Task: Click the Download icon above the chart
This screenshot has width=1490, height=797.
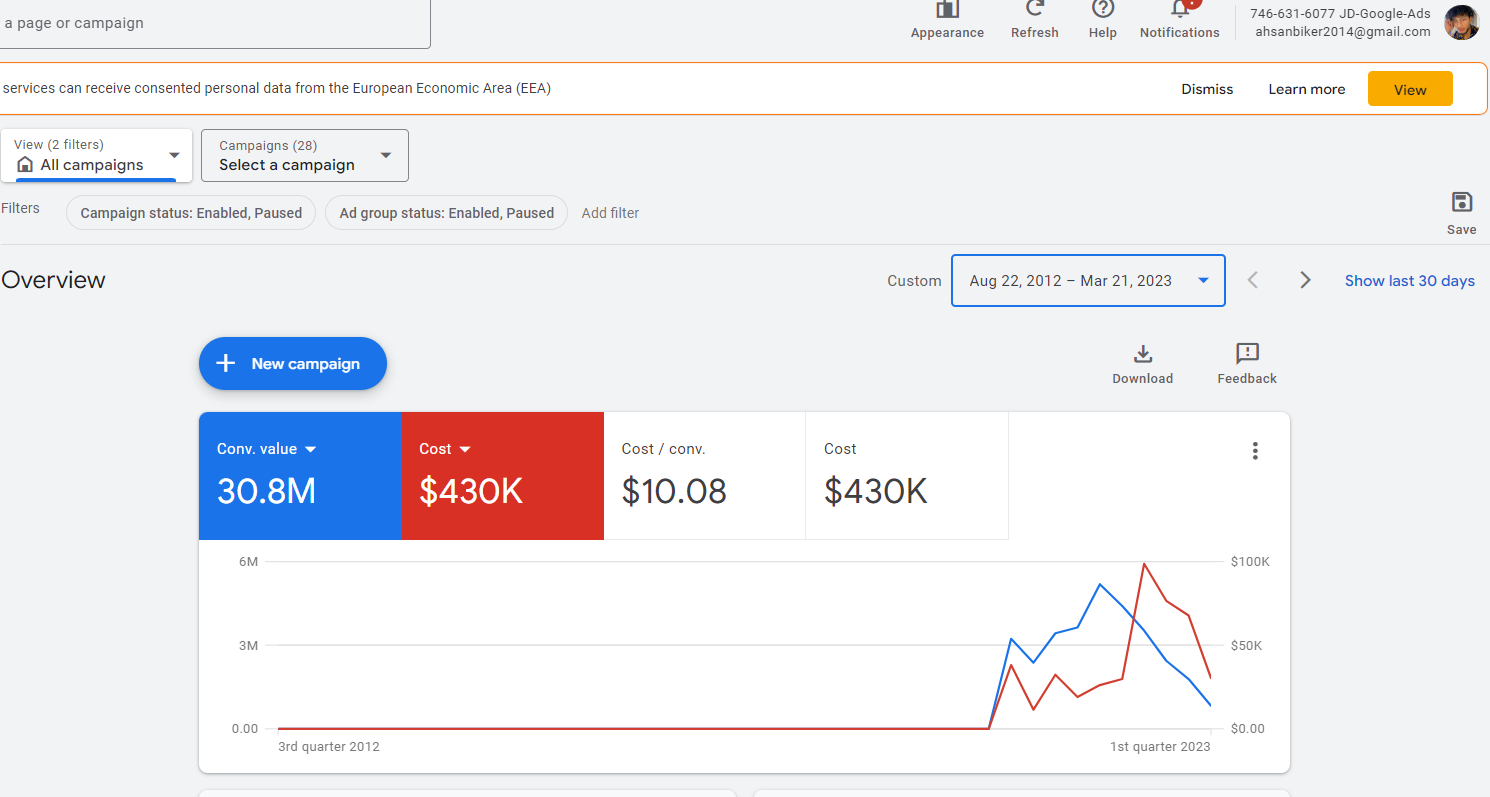Action: tap(1143, 354)
